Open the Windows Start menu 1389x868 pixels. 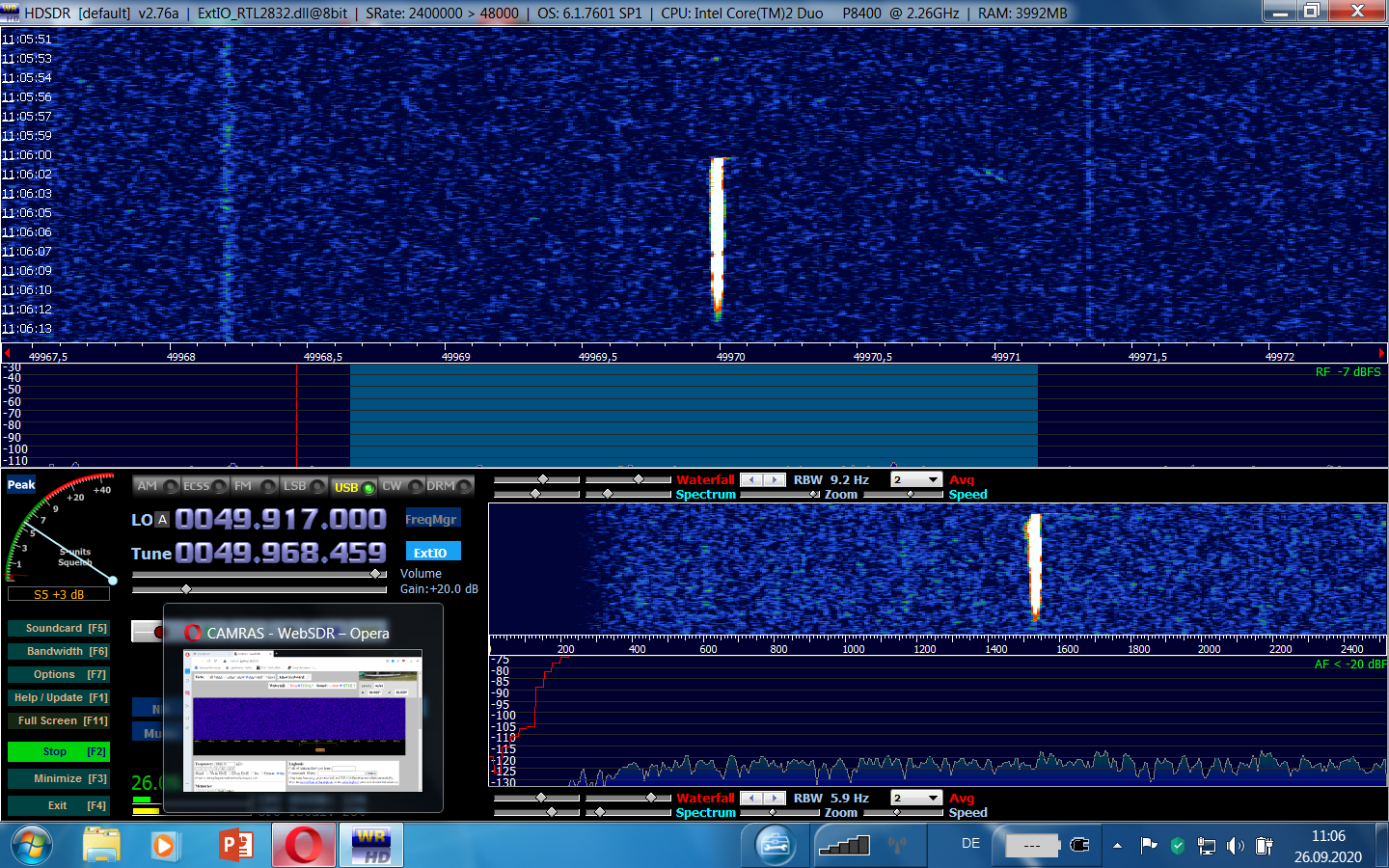tap(31, 846)
